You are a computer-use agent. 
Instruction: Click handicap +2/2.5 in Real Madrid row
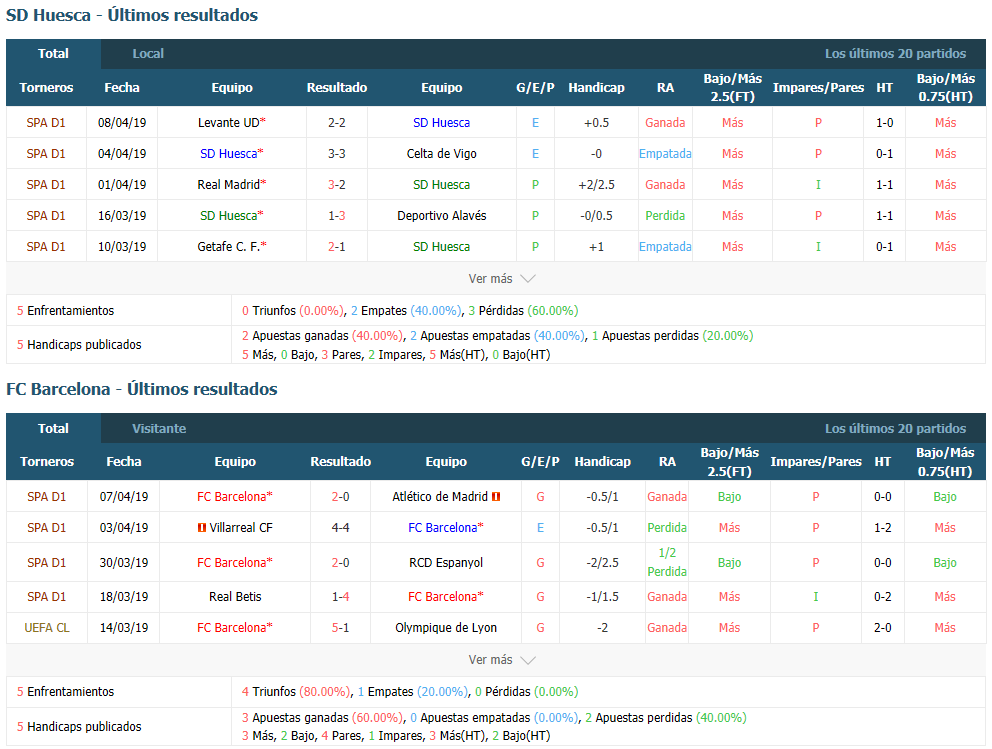coord(596,185)
